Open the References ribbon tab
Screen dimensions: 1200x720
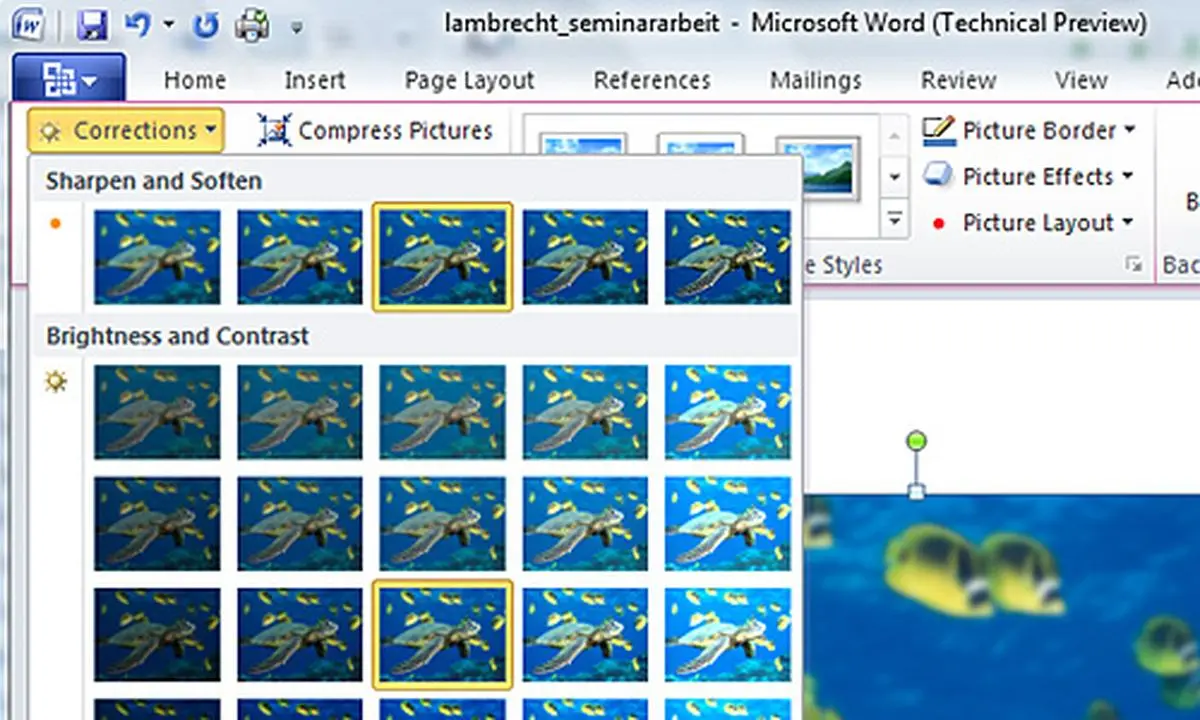[652, 80]
